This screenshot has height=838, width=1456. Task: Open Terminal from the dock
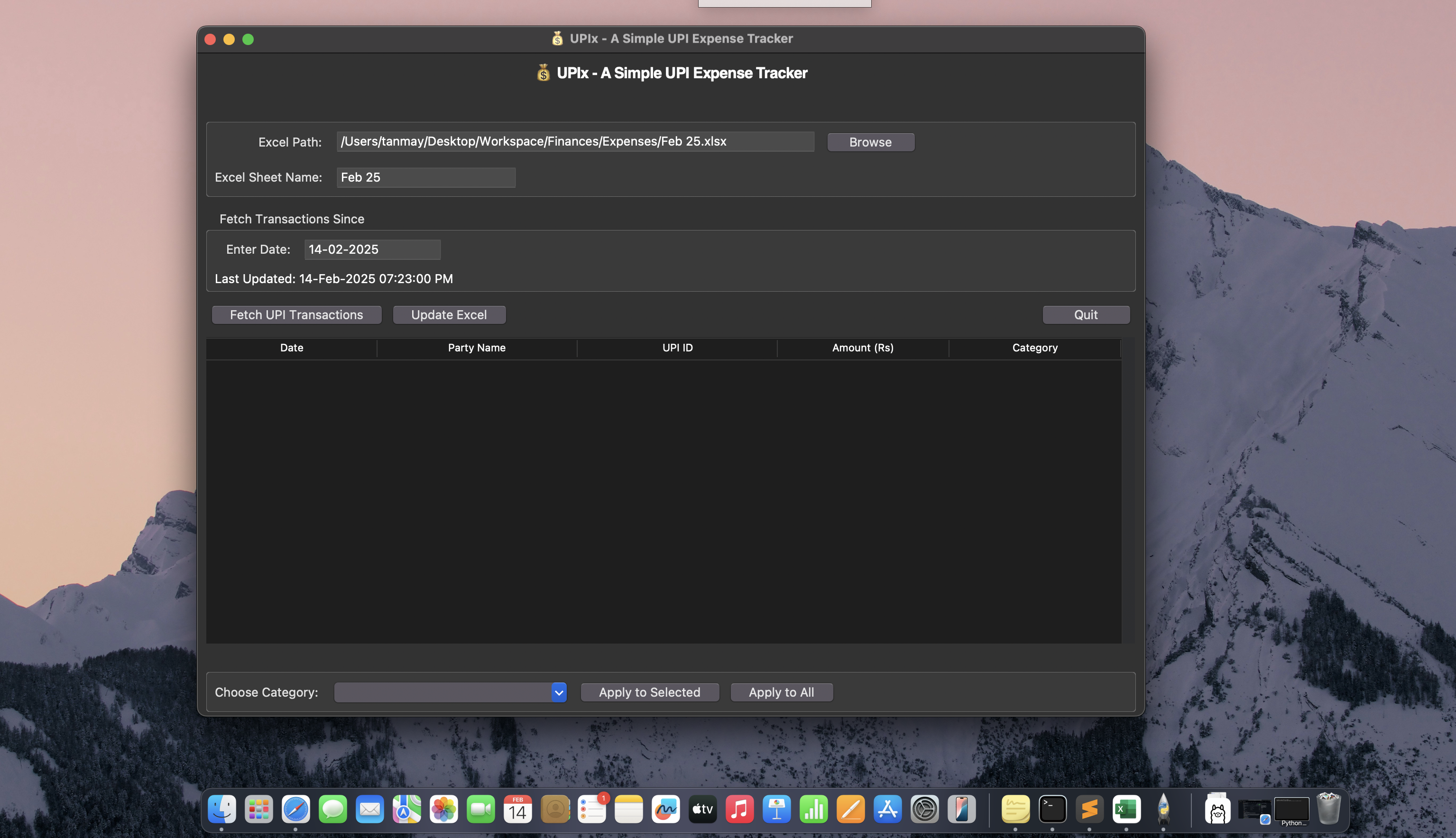click(x=1052, y=810)
